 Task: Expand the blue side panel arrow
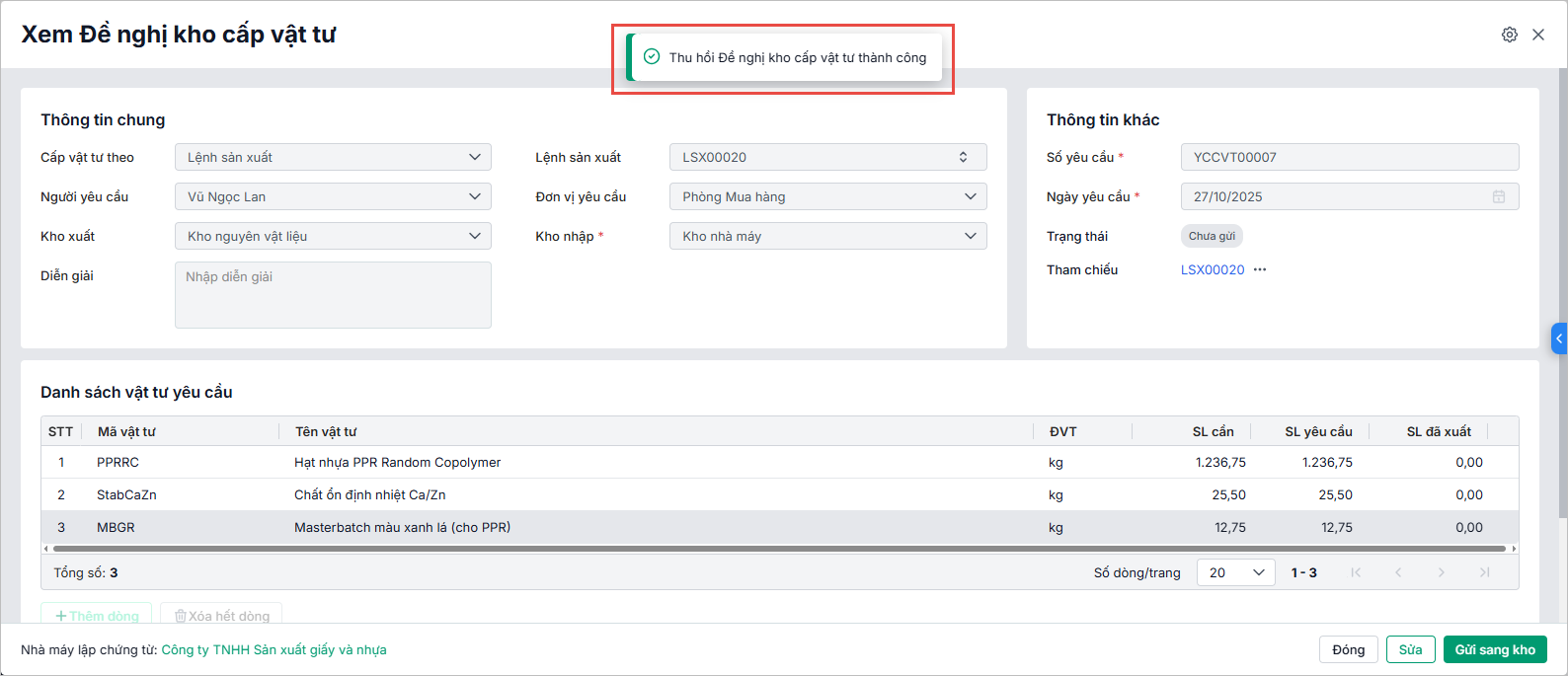pos(1559,338)
